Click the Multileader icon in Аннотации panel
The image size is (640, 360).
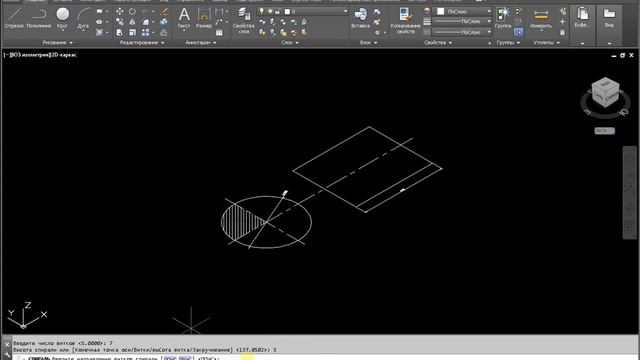(x=219, y=22)
